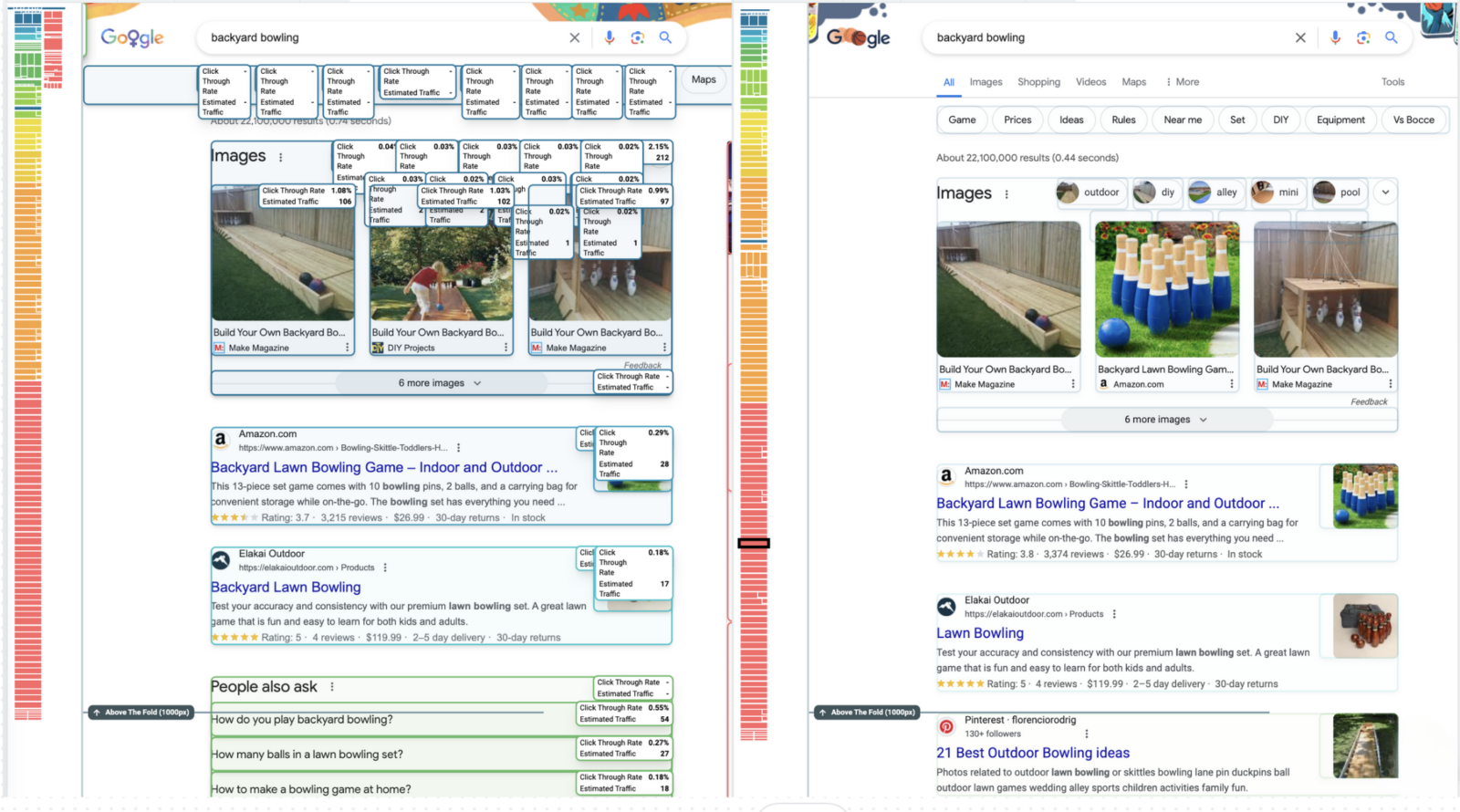Switch to the Videos tab
Viewport: 1460px width, 812px height.
point(1090,82)
